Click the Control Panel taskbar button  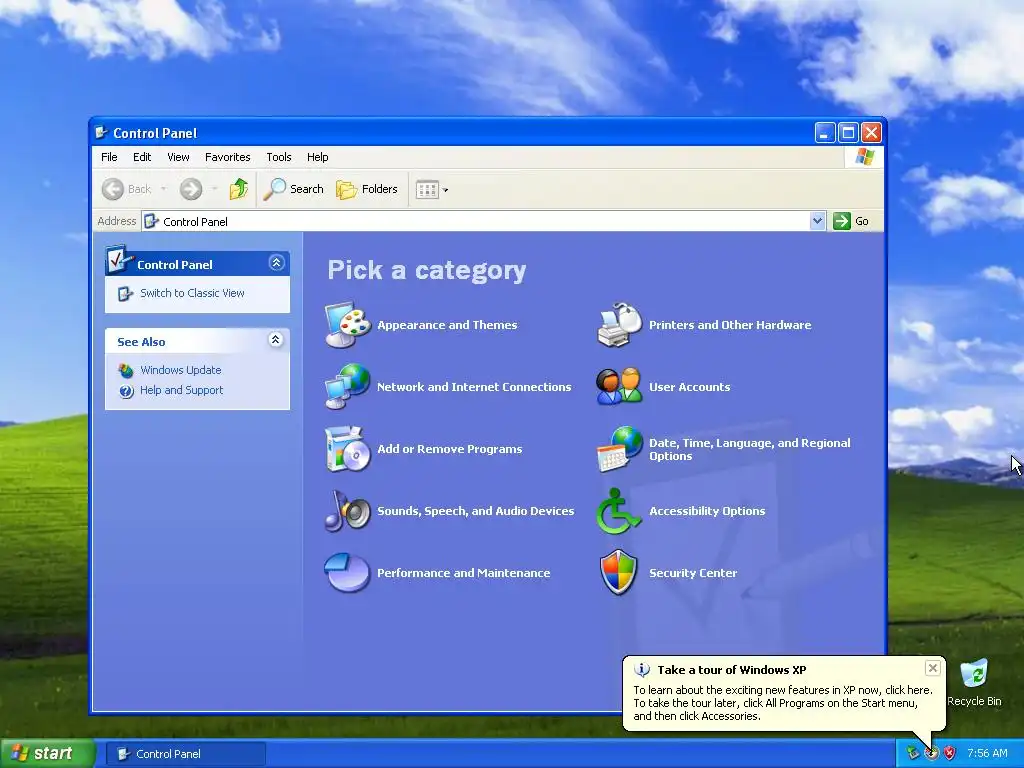click(185, 754)
